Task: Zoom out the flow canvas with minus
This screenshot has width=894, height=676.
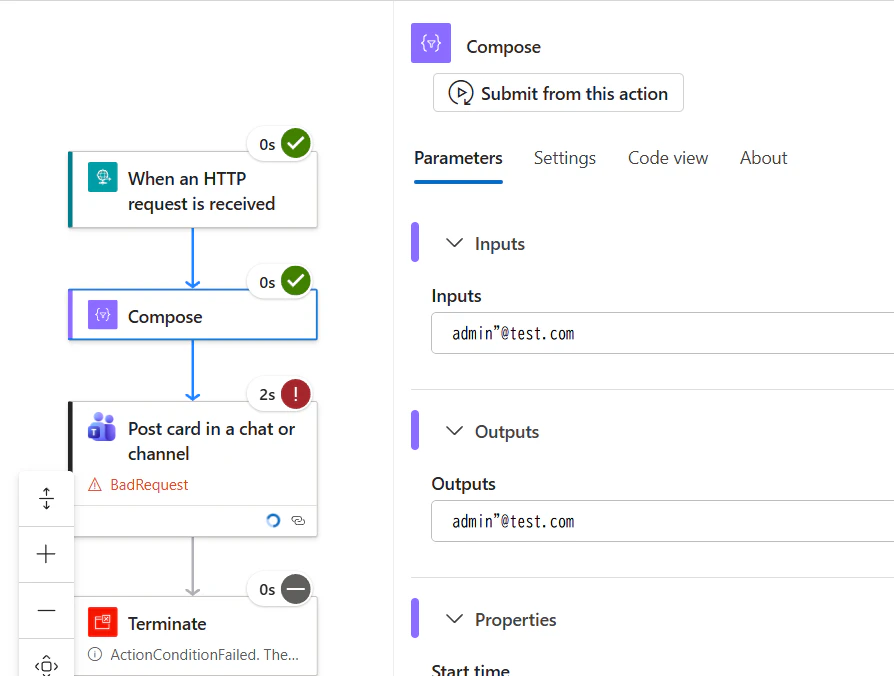Action: (x=46, y=610)
